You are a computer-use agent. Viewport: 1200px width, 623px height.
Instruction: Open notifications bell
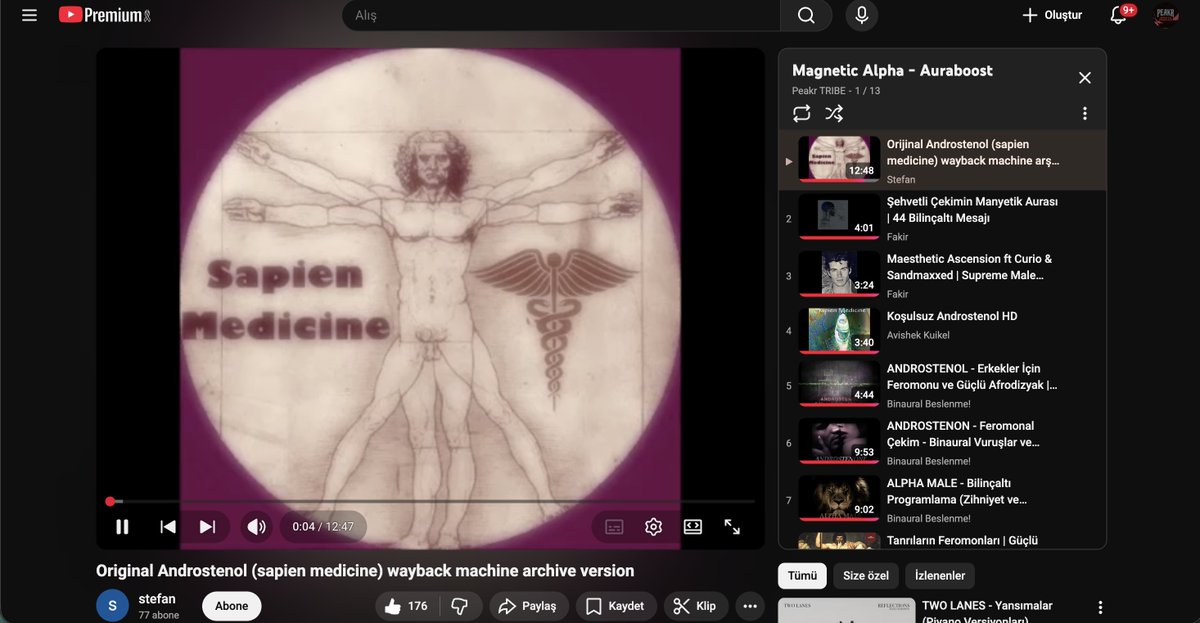[x=1119, y=15]
